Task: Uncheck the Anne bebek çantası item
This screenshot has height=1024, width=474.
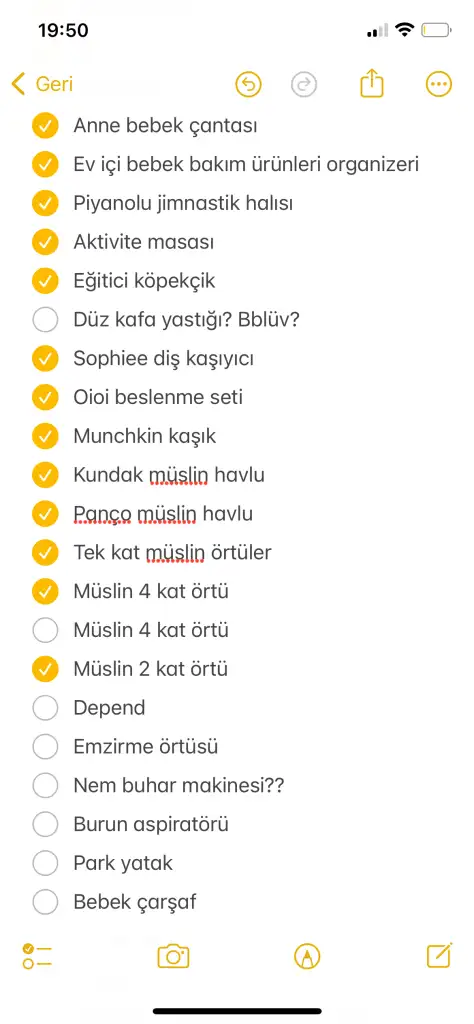Action: point(45,125)
